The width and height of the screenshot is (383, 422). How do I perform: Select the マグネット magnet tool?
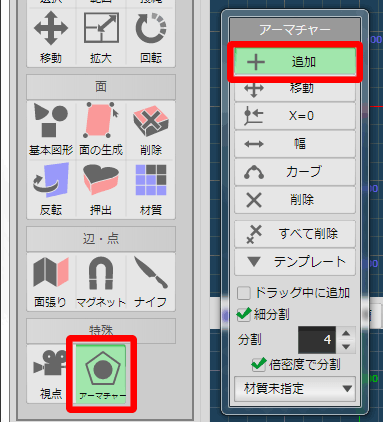(x=101, y=282)
